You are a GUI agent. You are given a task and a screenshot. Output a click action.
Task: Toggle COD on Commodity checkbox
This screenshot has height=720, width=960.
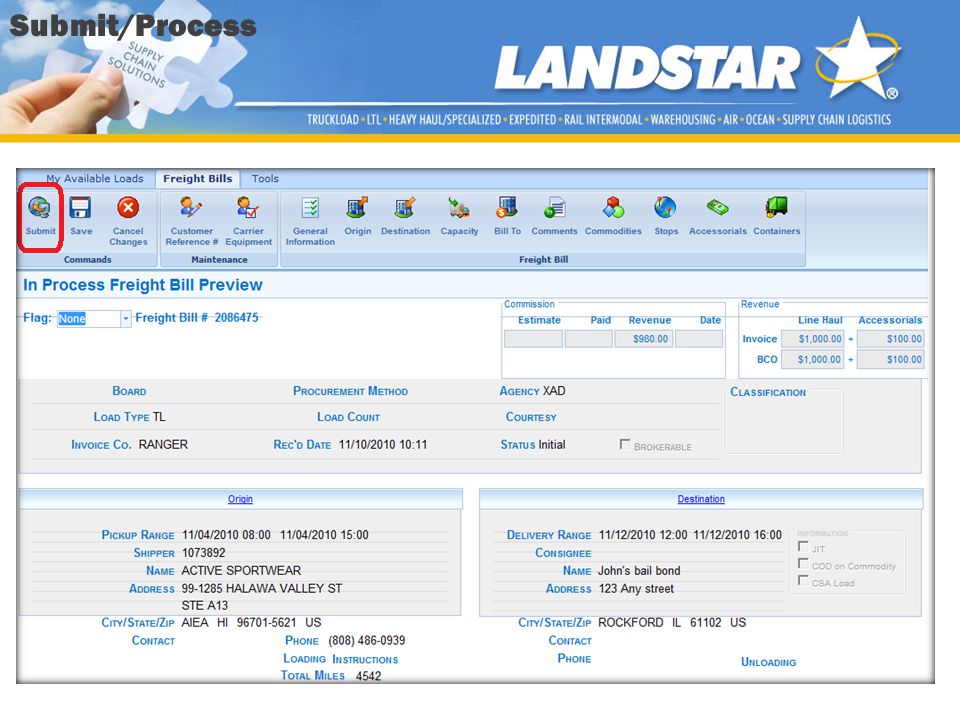[x=803, y=563]
